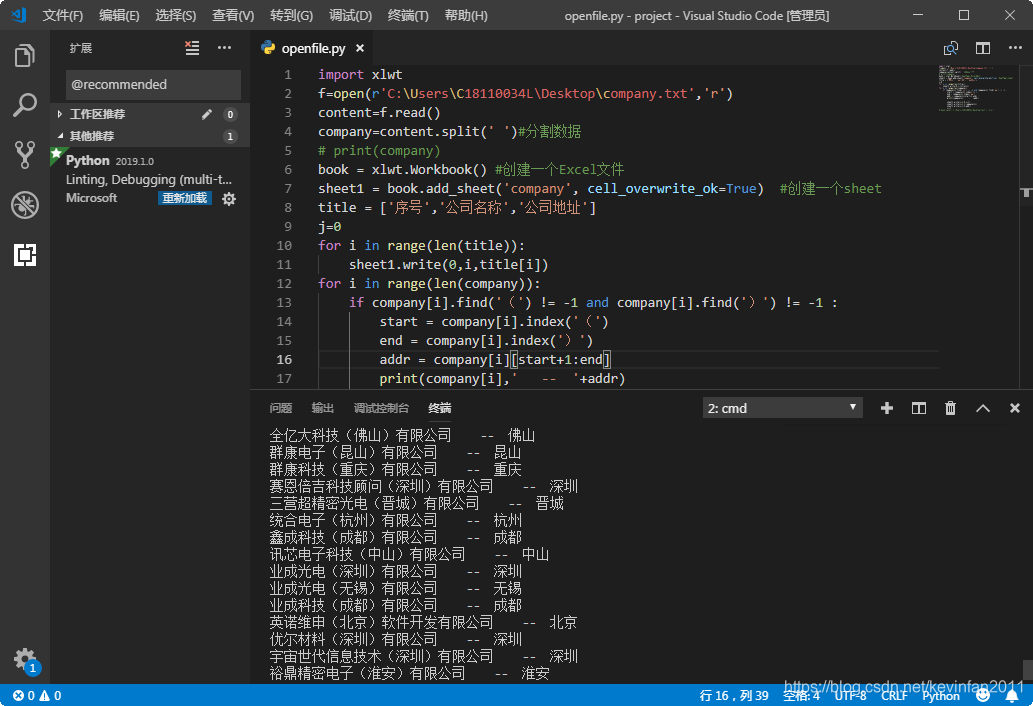This screenshot has height=706, width=1033.
Task: Select the 终端 panel tab
Action: (439, 408)
